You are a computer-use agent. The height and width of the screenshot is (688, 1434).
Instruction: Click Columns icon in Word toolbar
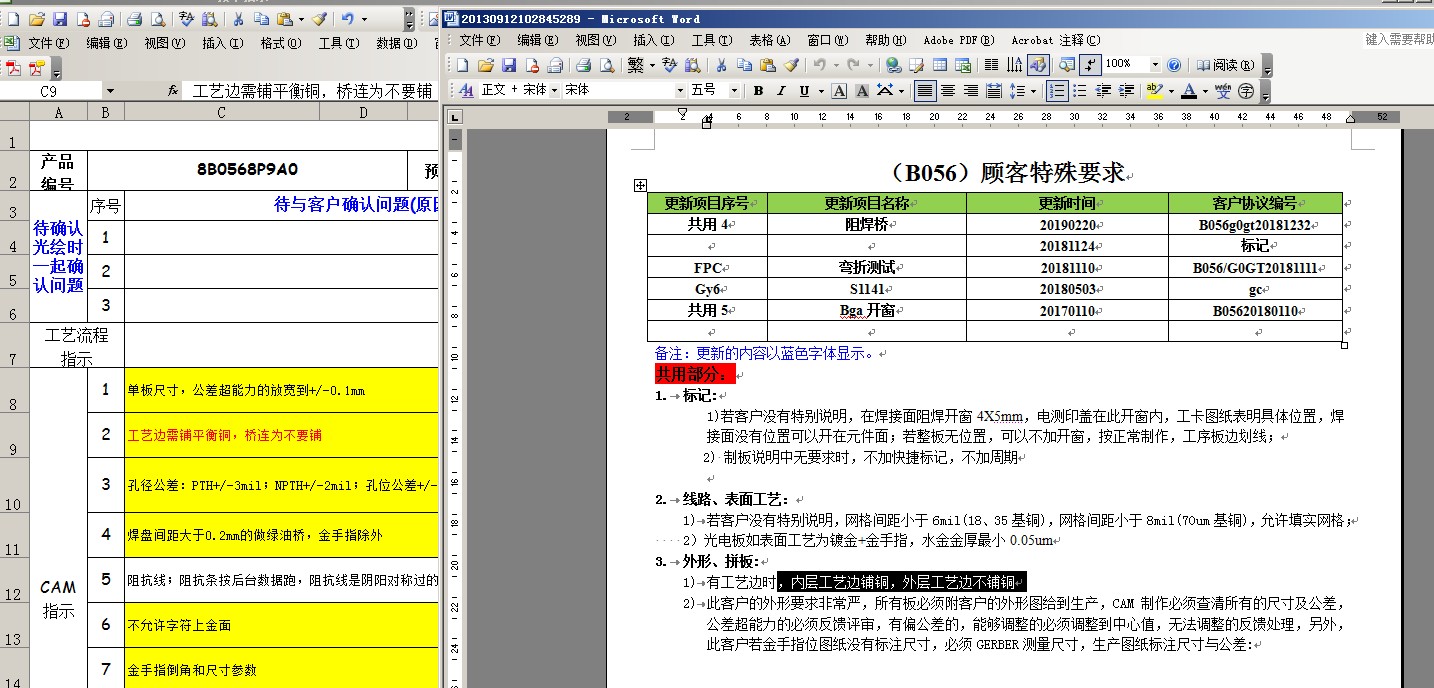coord(991,65)
